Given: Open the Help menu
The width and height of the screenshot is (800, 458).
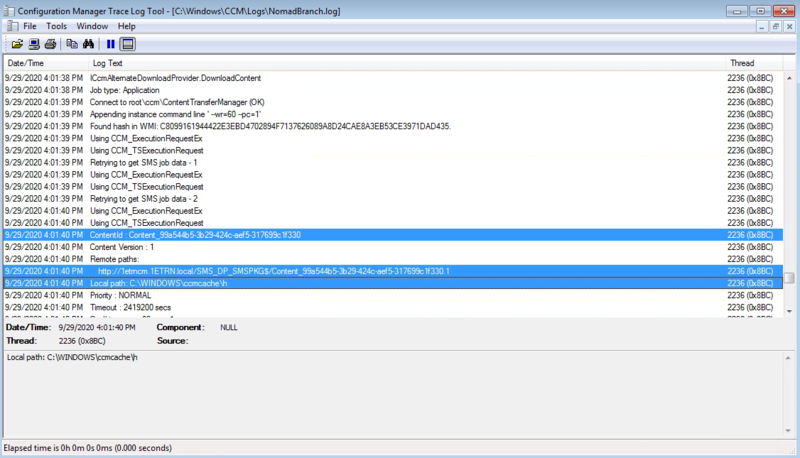Looking at the screenshot, I should click(x=126, y=26).
